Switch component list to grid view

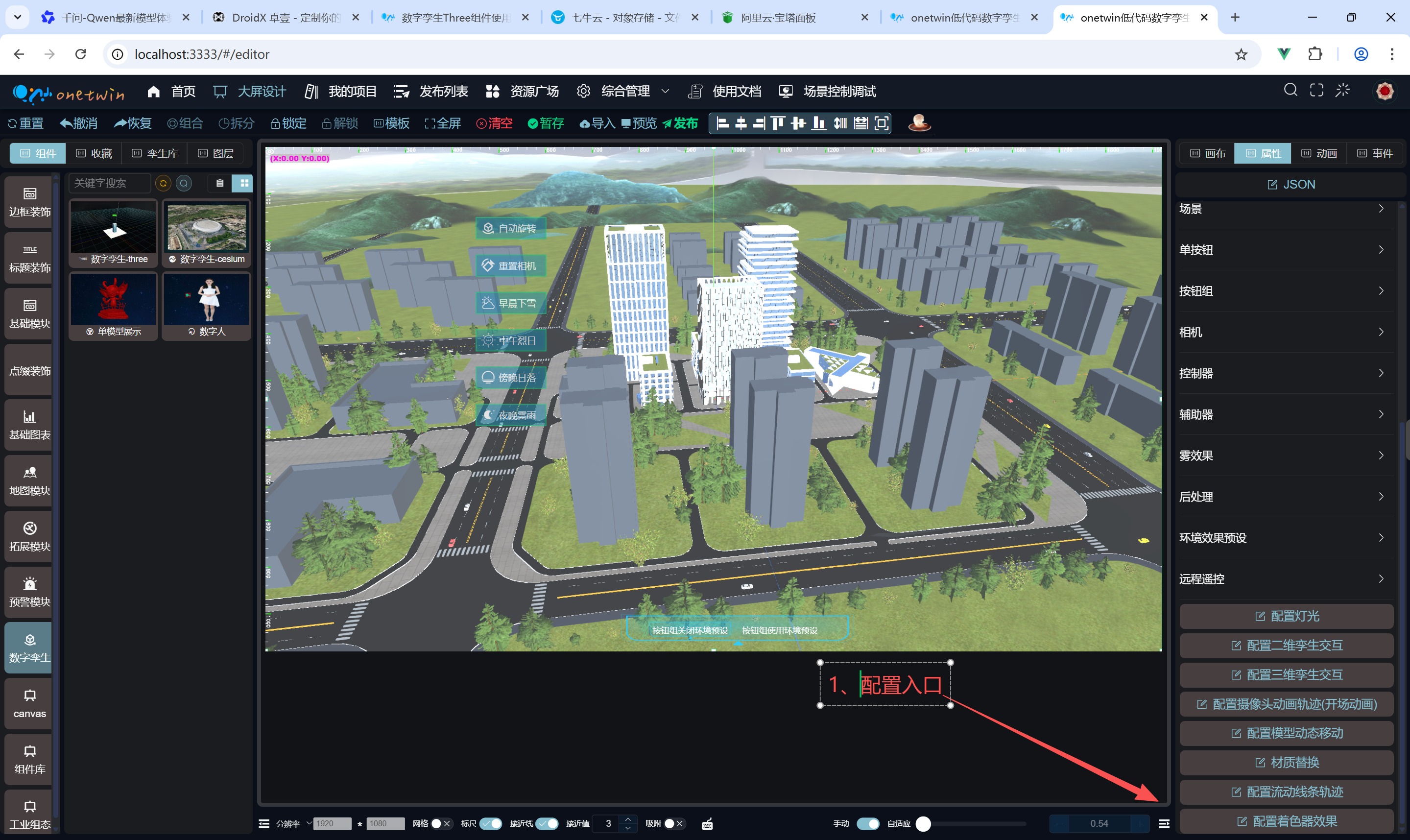point(244,183)
